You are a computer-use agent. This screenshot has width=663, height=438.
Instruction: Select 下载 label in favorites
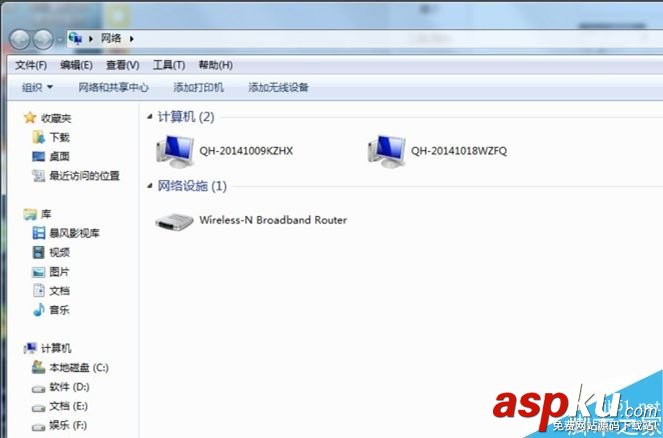[x=59, y=137]
